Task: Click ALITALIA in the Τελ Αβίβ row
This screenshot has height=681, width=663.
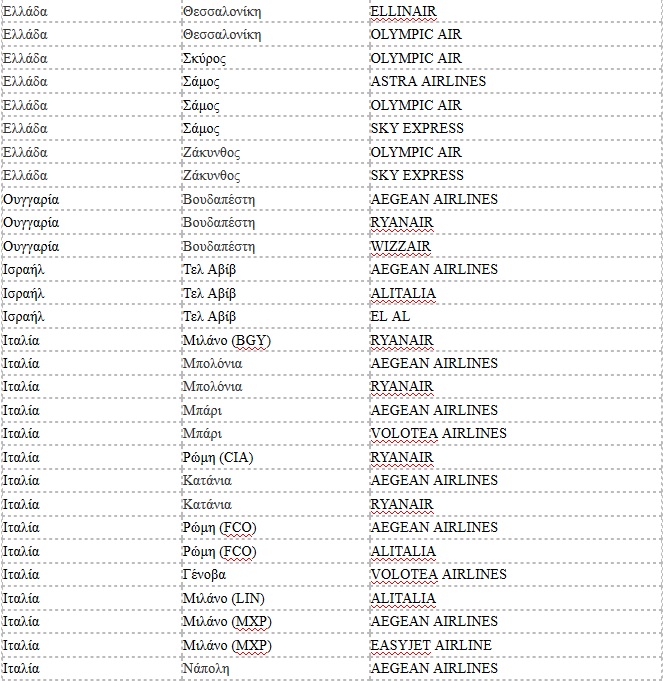Action: click(403, 293)
